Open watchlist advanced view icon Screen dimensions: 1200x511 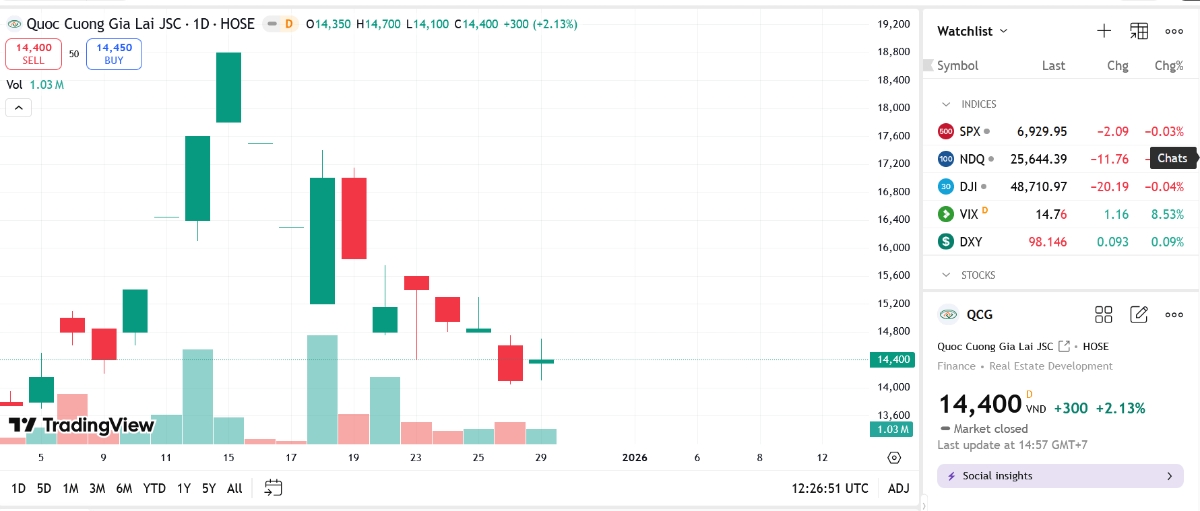(1139, 31)
